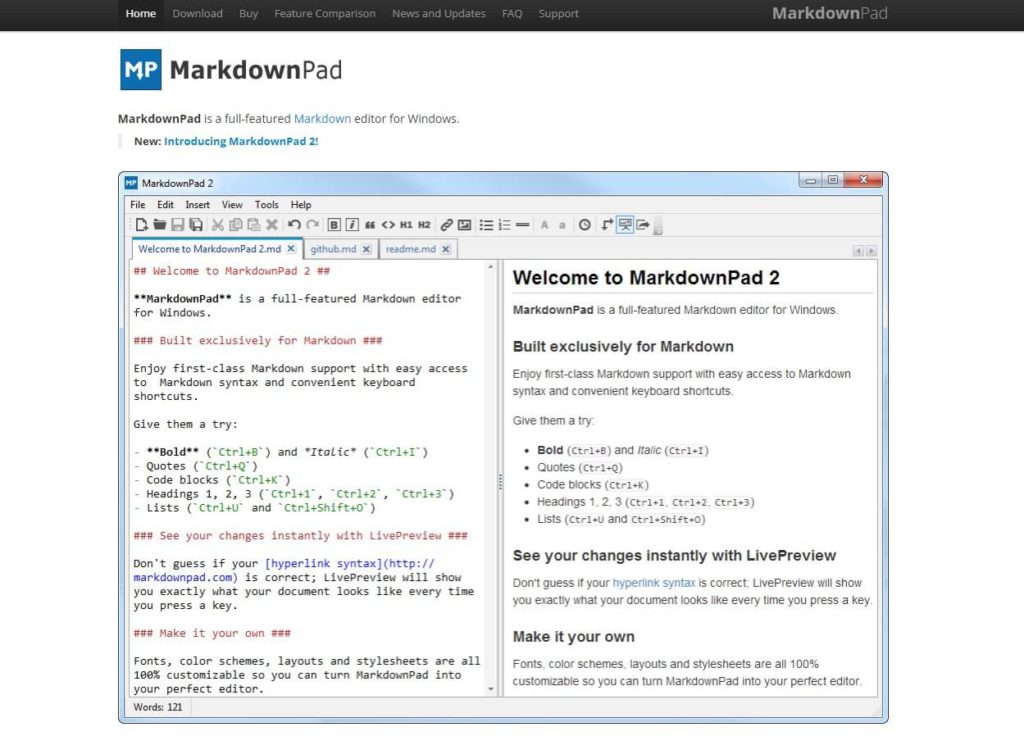The height and width of the screenshot is (736, 1024).
Task: Open the Edit menu
Action: pos(165,204)
